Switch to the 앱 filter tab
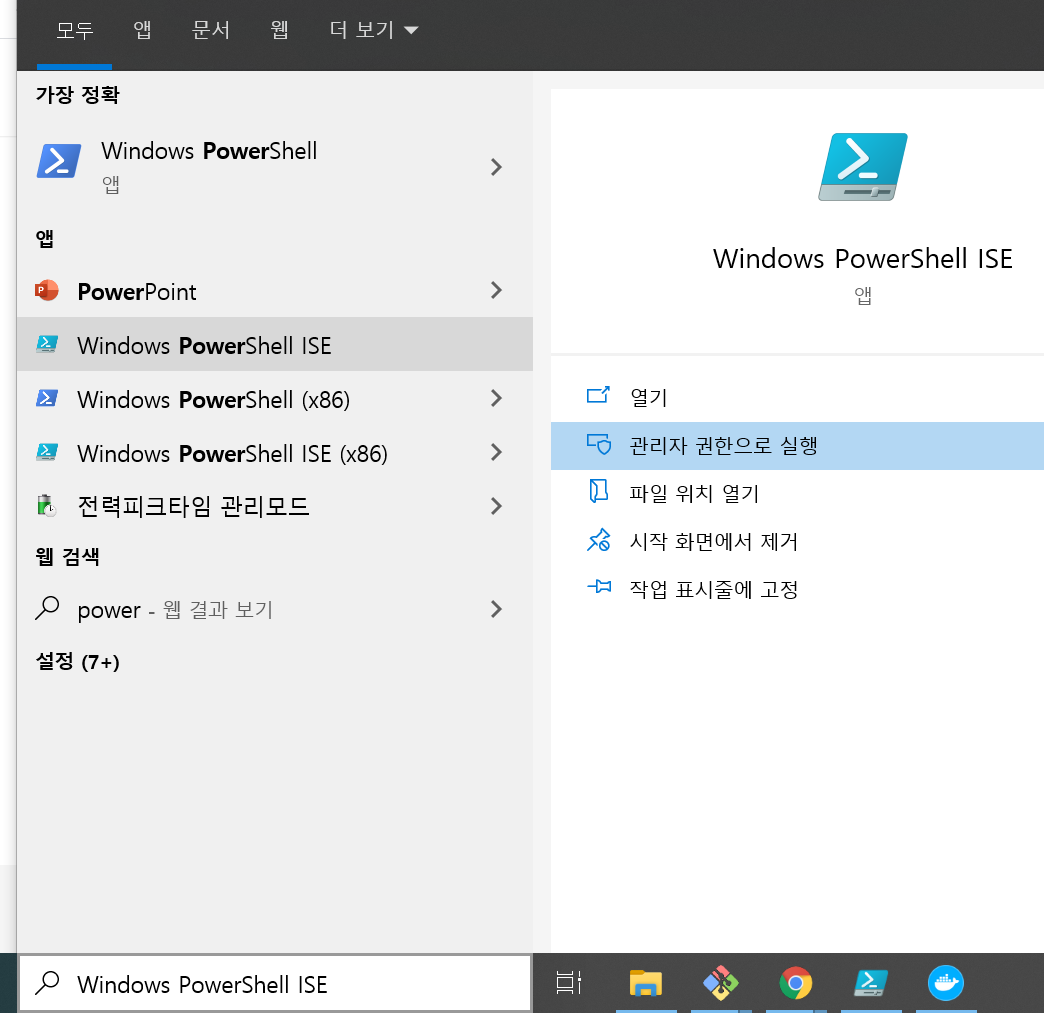This screenshot has height=1013, width=1044. click(142, 30)
